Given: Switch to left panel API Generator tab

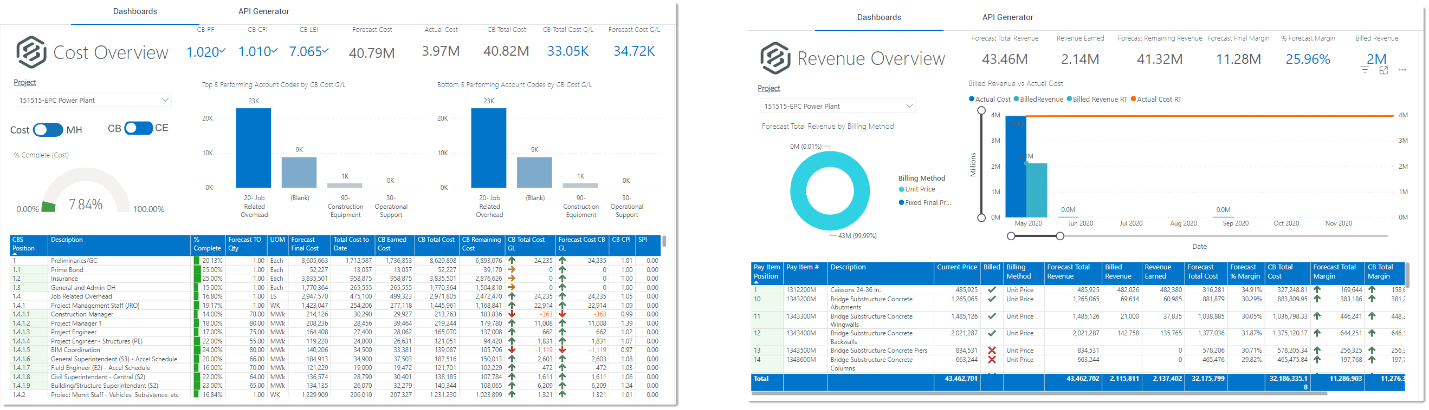Looking at the screenshot, I should [264, 11].
